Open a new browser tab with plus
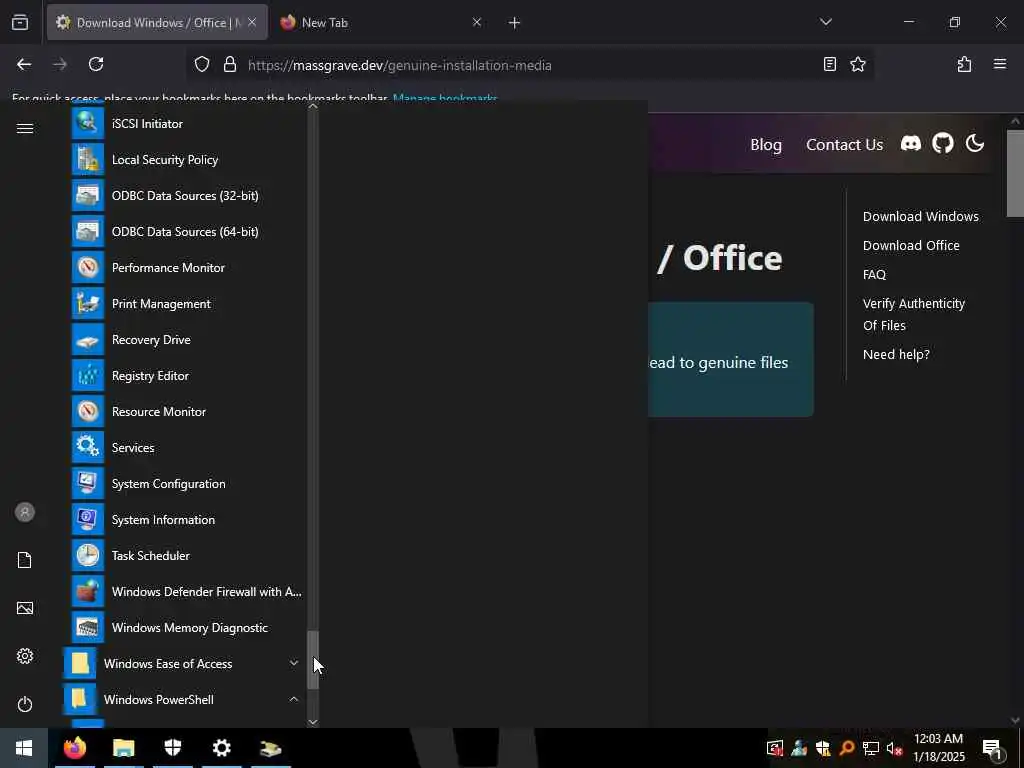The width and height of the screenshot is (1024, 768). pos(514,23)
